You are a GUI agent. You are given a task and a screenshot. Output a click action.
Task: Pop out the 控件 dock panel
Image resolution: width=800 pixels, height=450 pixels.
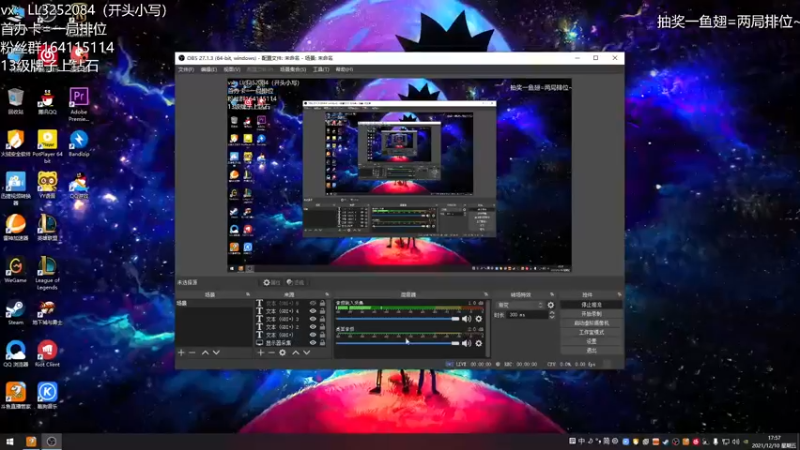(x=619, y=294)
